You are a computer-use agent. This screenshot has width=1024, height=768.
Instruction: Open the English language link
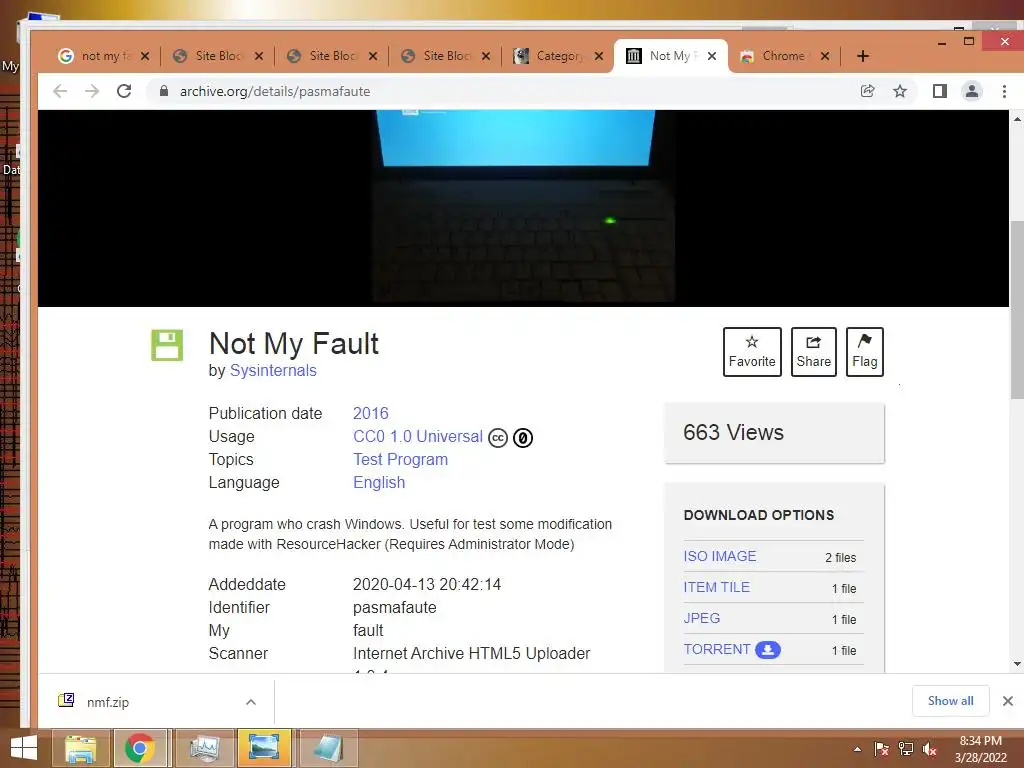pos(379,483)
